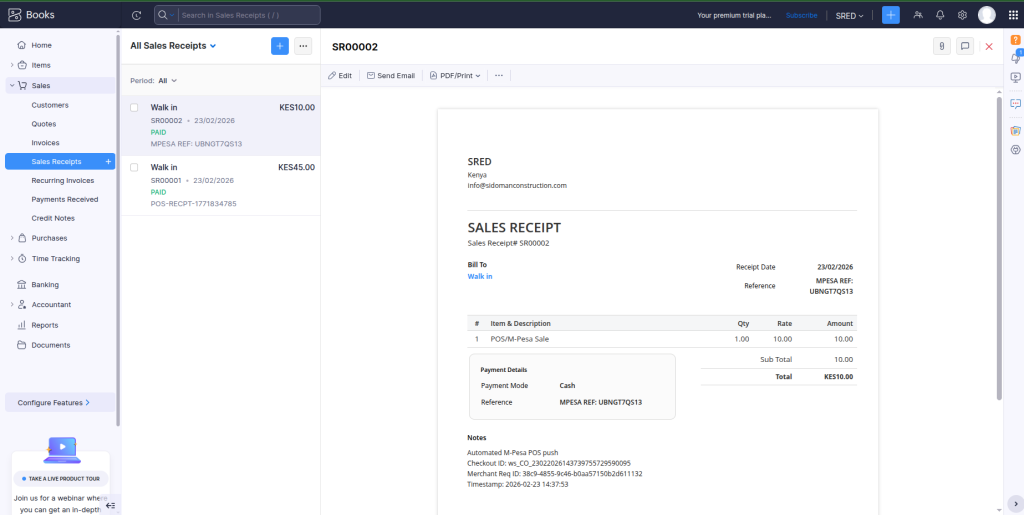This screenshot has height=515, width=1024.
Task: Open All Sales Receipts view dropdown
Action: [x=173, y=46]
